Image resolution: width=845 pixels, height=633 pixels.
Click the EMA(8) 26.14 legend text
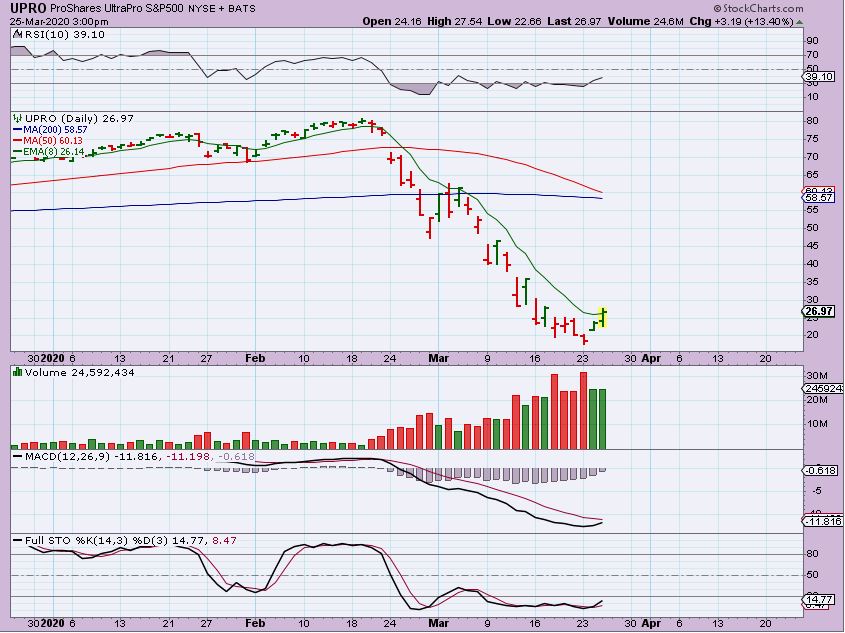53,152
